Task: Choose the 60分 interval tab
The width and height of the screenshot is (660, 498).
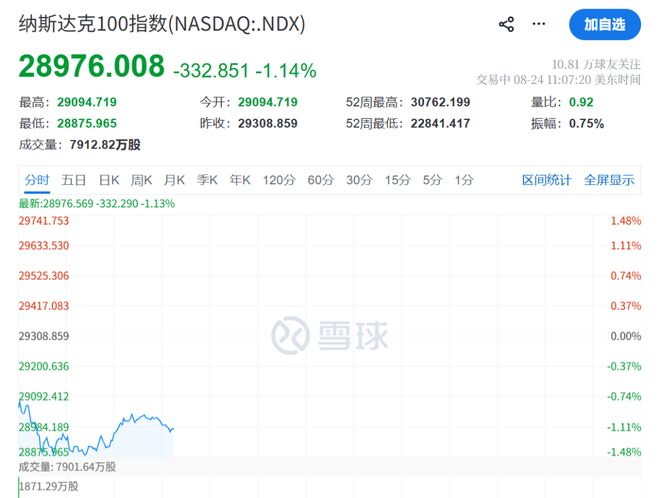Action: click(x=321, y=180)
